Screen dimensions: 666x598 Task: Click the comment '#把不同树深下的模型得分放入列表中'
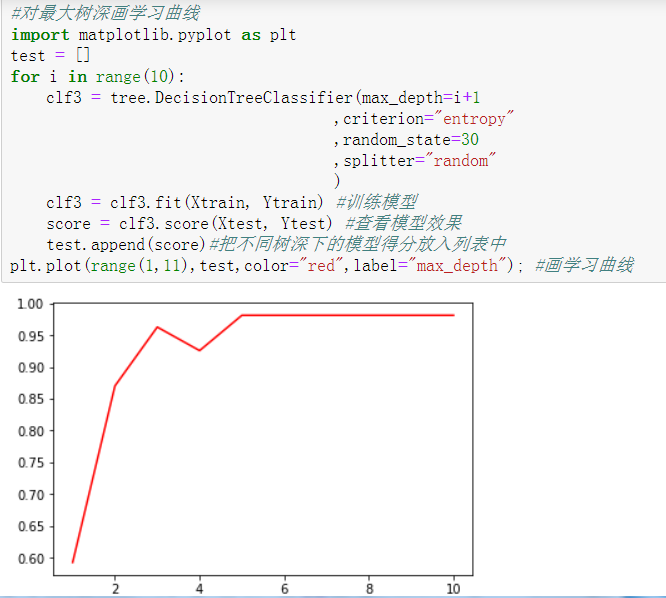[x=358, y=244]
